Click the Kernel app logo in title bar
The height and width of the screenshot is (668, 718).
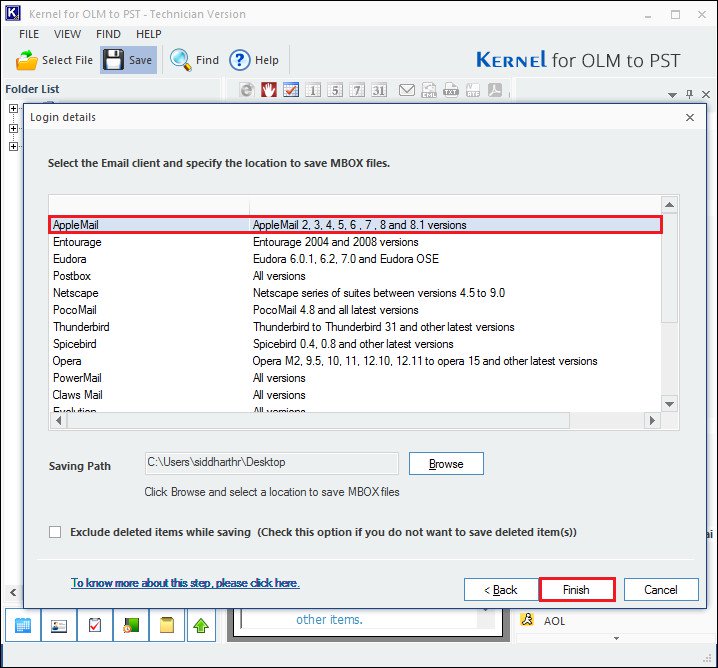(12, 13)
